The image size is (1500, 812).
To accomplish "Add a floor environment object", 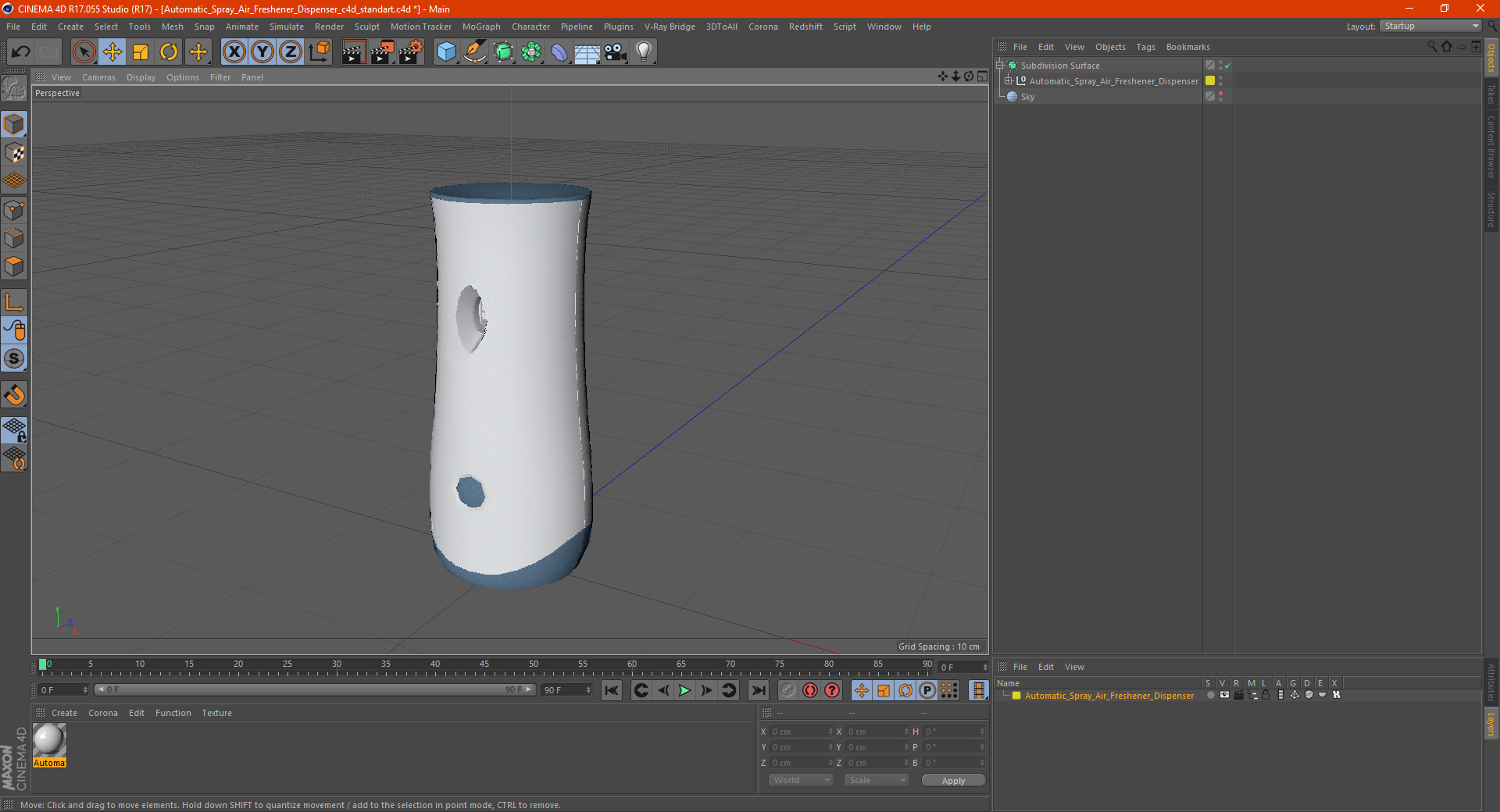I will point(587,52).
